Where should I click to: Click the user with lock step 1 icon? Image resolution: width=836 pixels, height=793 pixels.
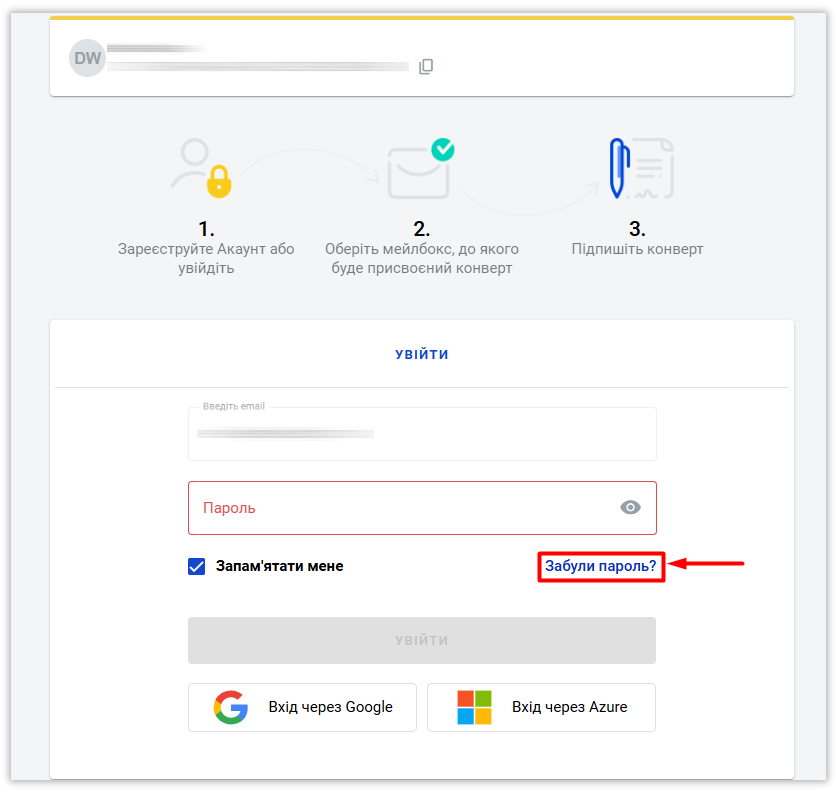[x=202, y=168]
